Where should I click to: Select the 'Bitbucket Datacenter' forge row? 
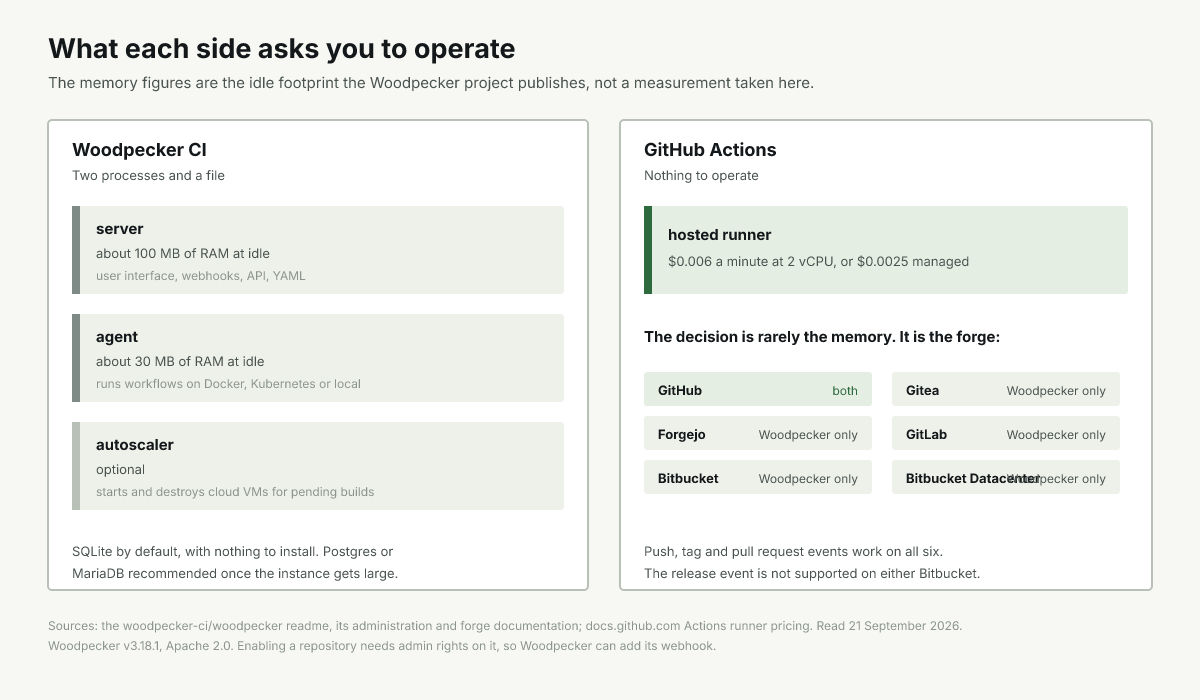pos(1006,478)
